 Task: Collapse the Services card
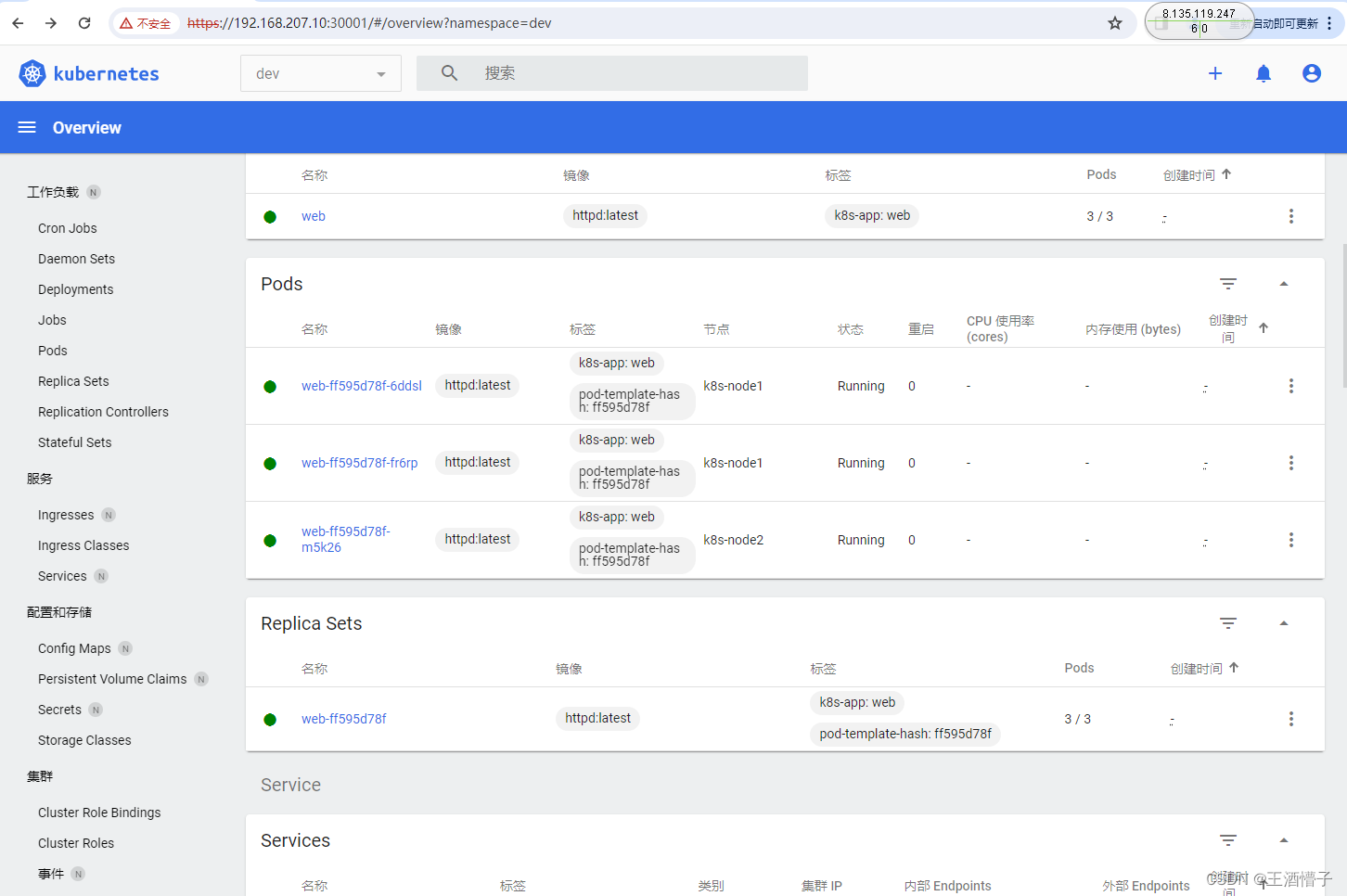1284,840
